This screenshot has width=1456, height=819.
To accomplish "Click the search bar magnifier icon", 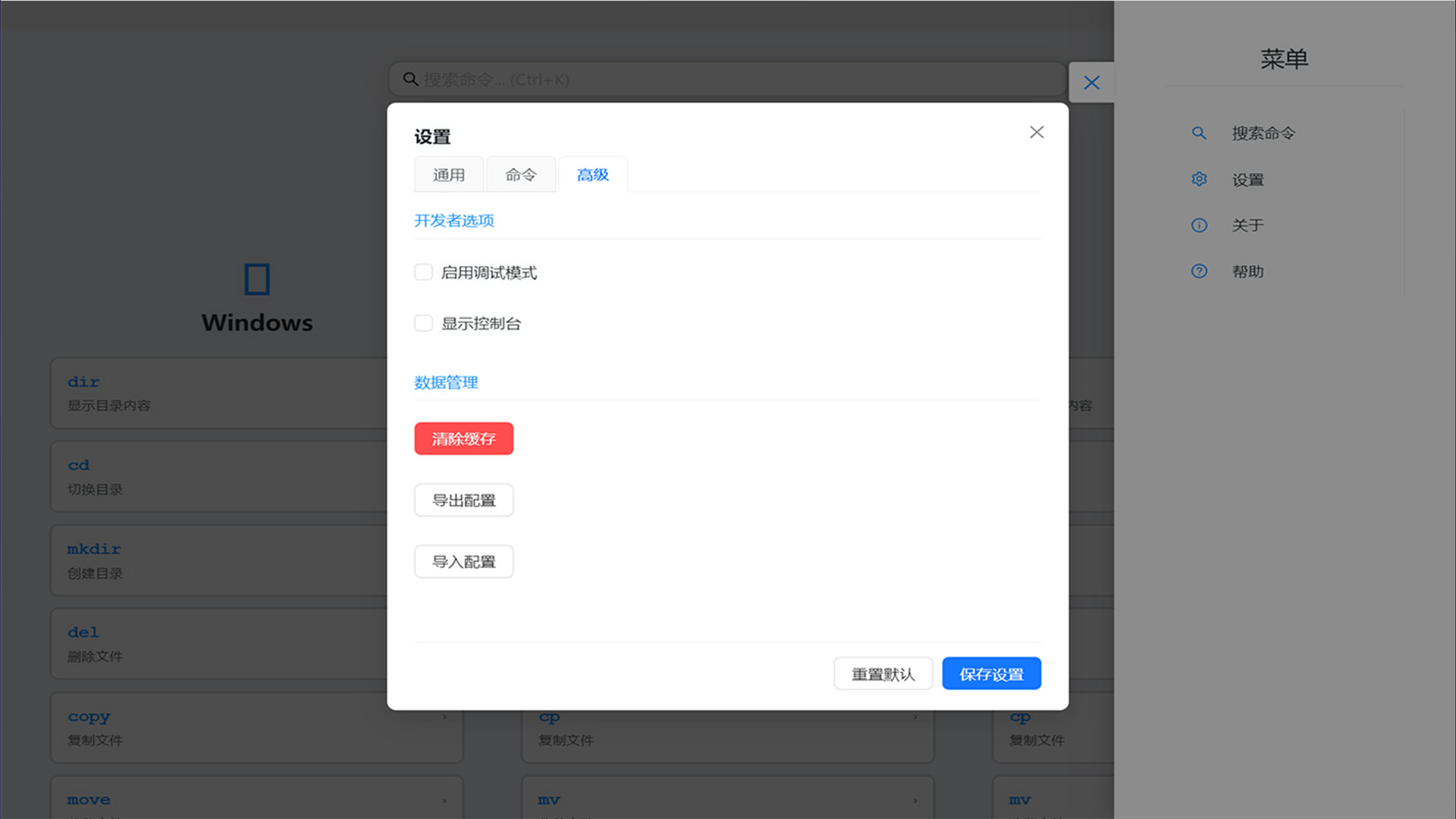I will (x=410, y=79).
